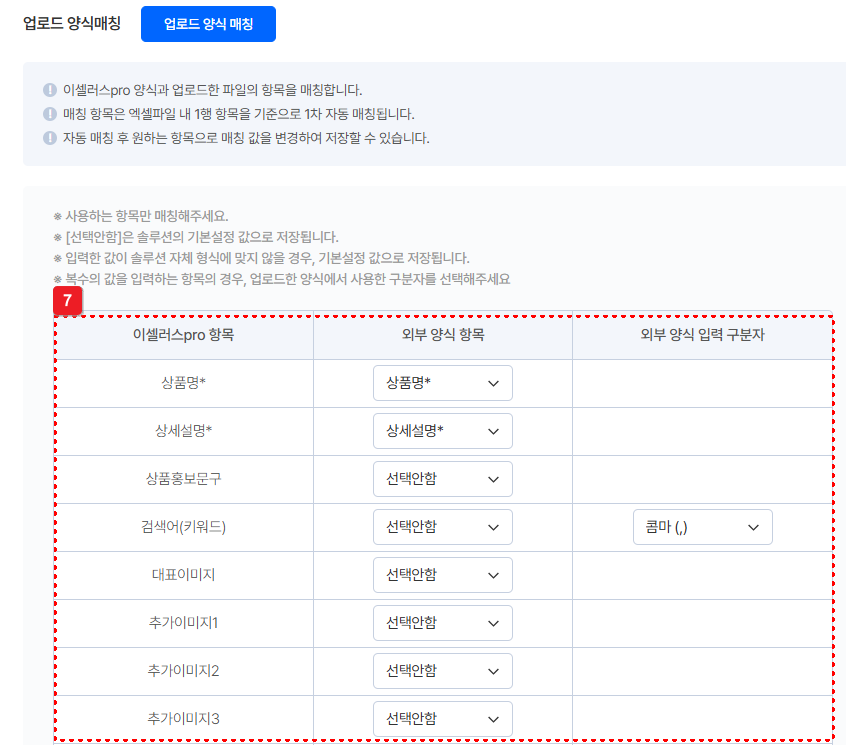Click the 추가이미지1 row label

183,623
